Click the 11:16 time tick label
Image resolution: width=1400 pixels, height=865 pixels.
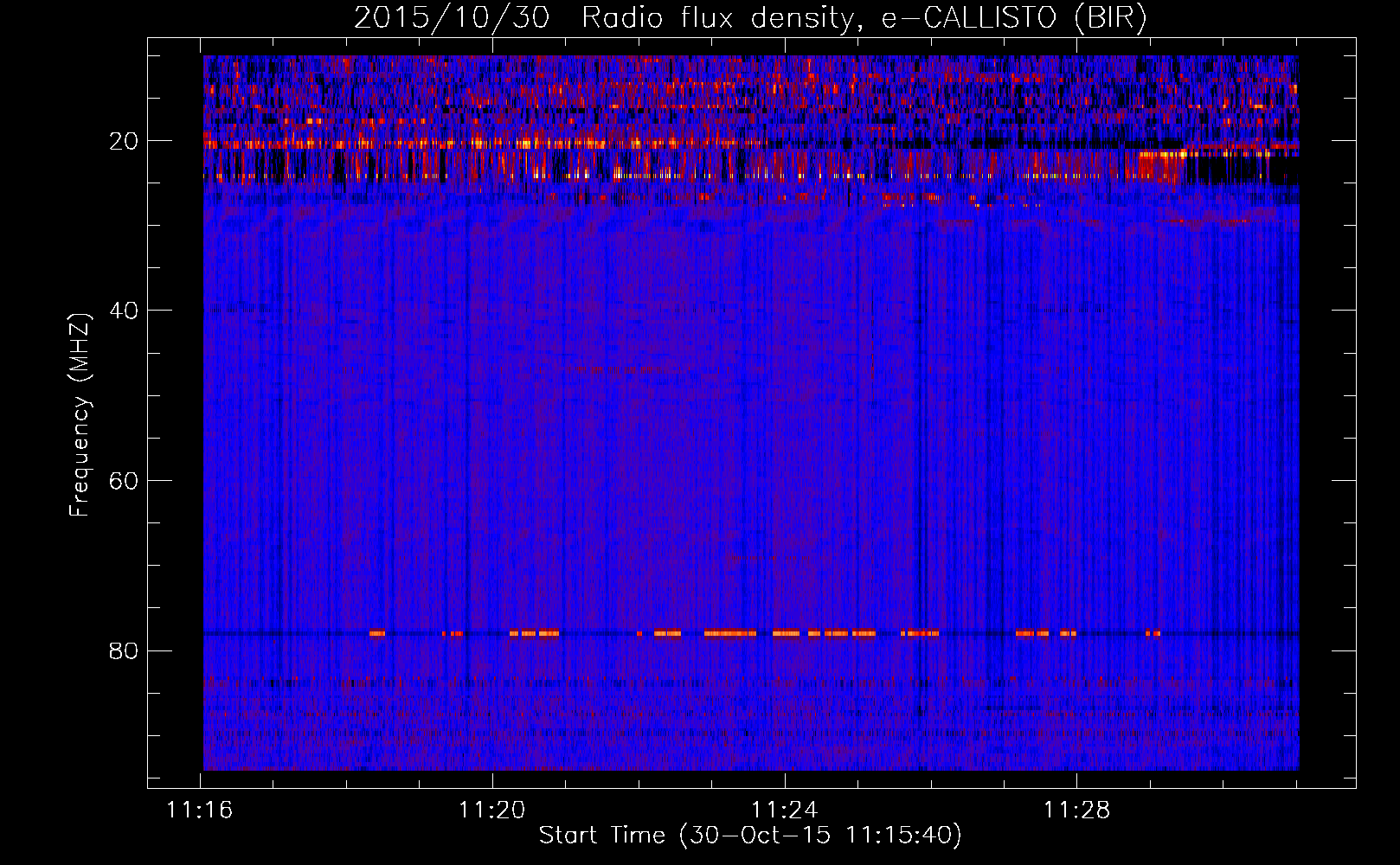(200, 811)
